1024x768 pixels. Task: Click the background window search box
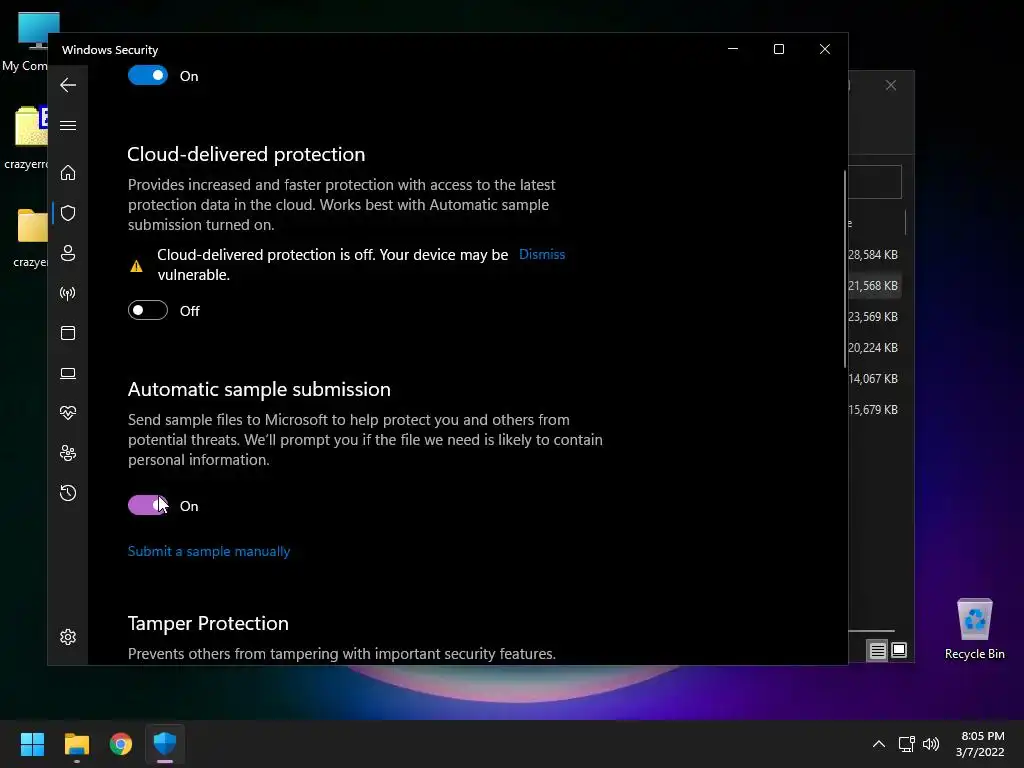[x=875, y=182]
